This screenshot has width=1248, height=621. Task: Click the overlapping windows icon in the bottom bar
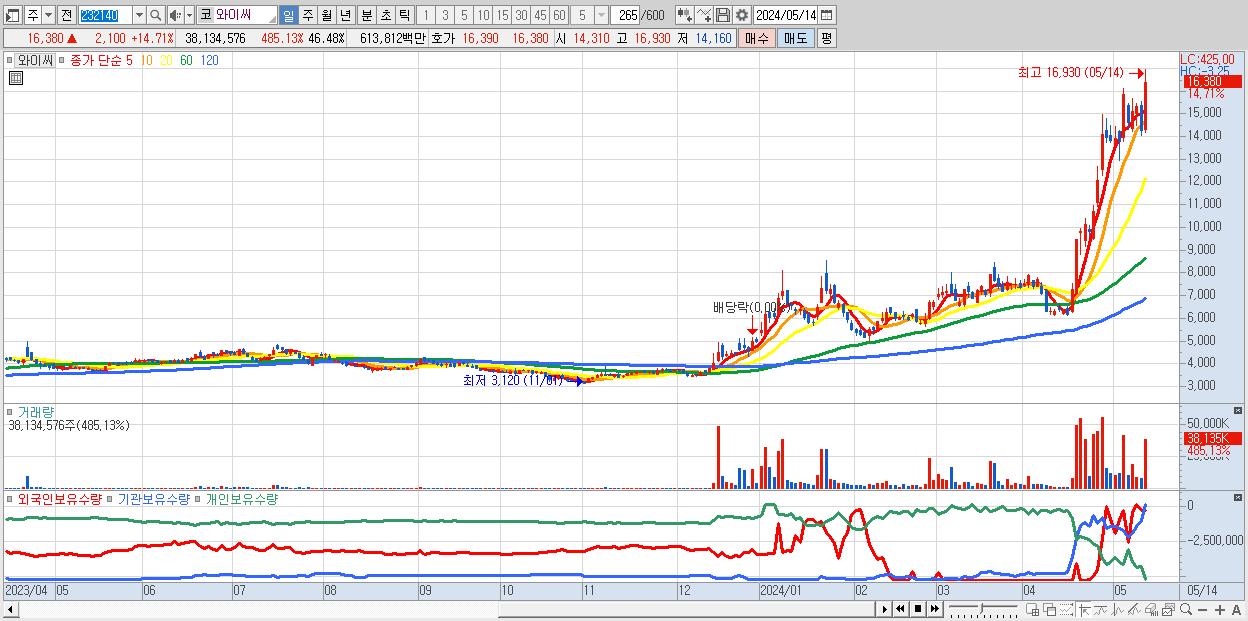[1050, 609]
